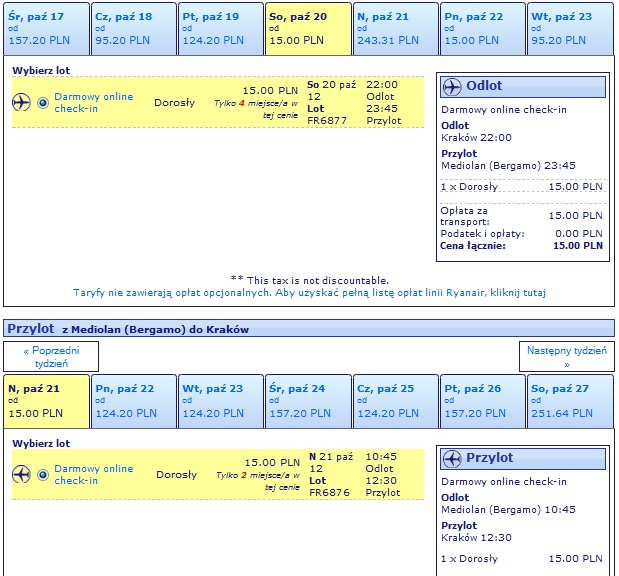Viewport: 619px width, 576px height.
Task: Select the radio button for flight FR6876
Action: pyautogui.click(x=43, y=475)
